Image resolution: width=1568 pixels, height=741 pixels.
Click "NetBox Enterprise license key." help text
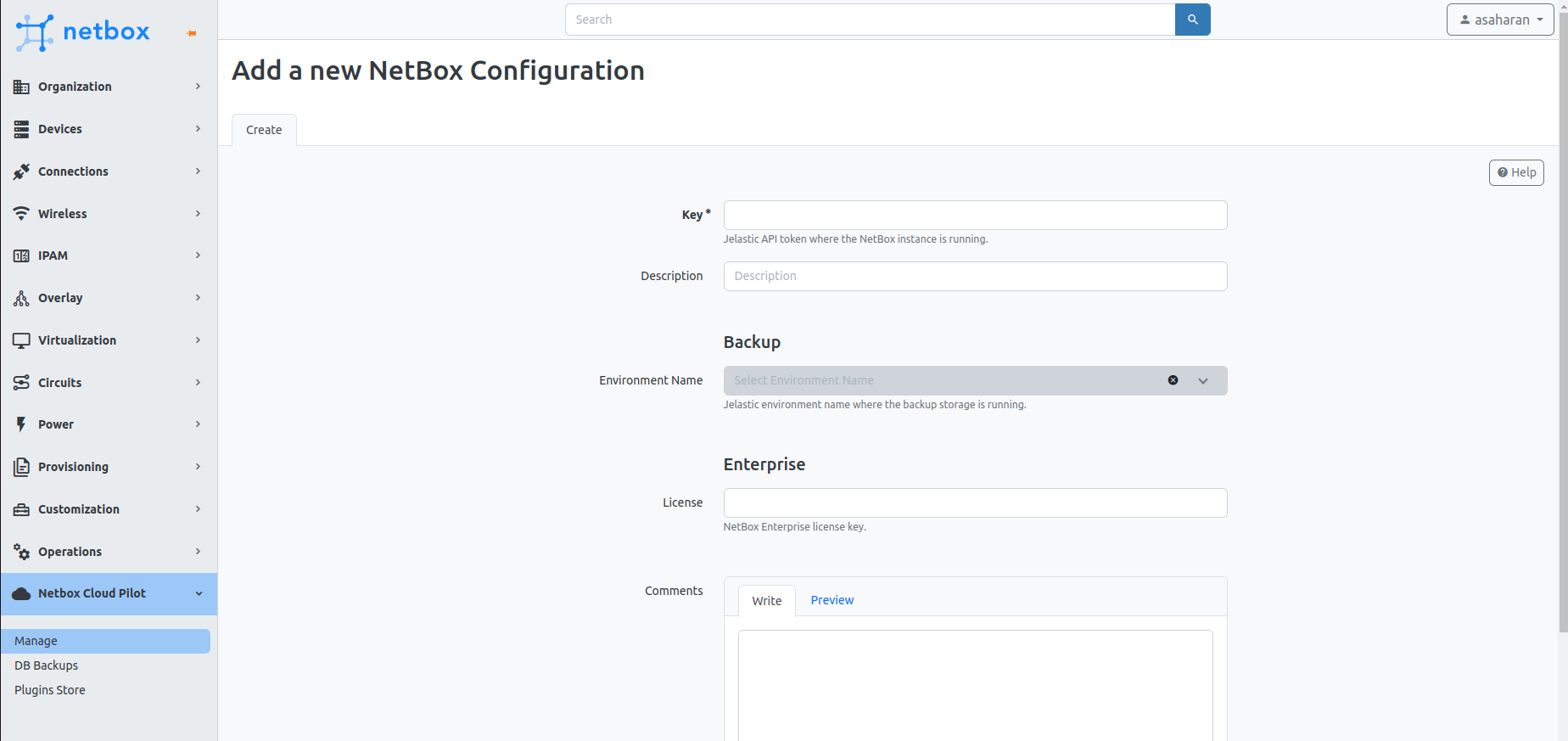pyautogui.click(x=794, y=527)
